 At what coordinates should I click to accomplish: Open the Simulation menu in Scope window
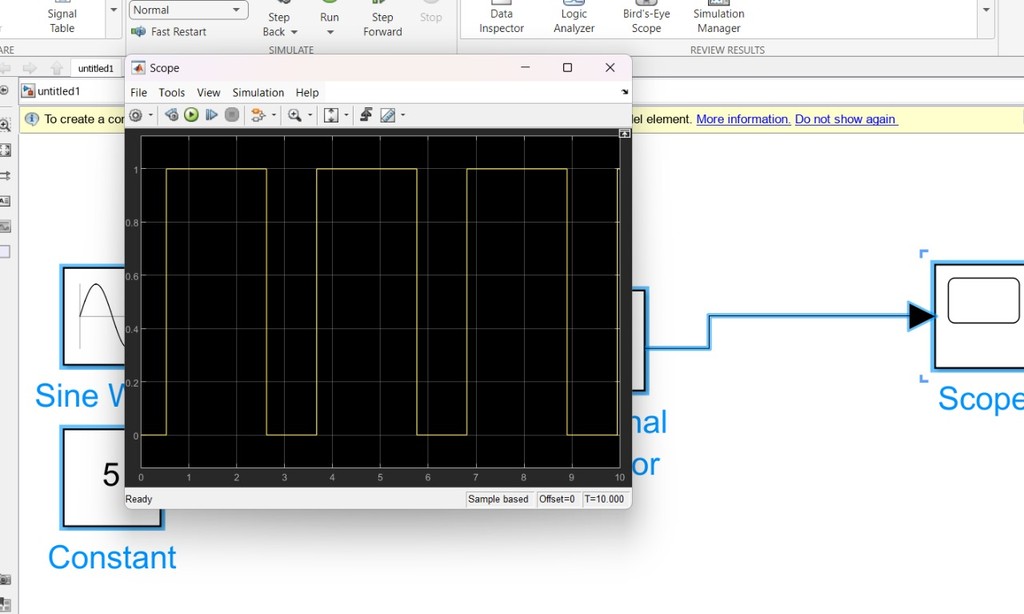[258, 93]
